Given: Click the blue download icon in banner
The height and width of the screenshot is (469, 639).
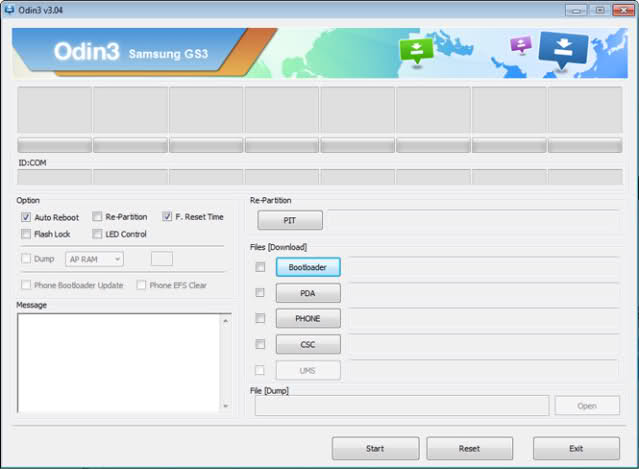Looking at the screenshot, I should click(x=562, y=49).
